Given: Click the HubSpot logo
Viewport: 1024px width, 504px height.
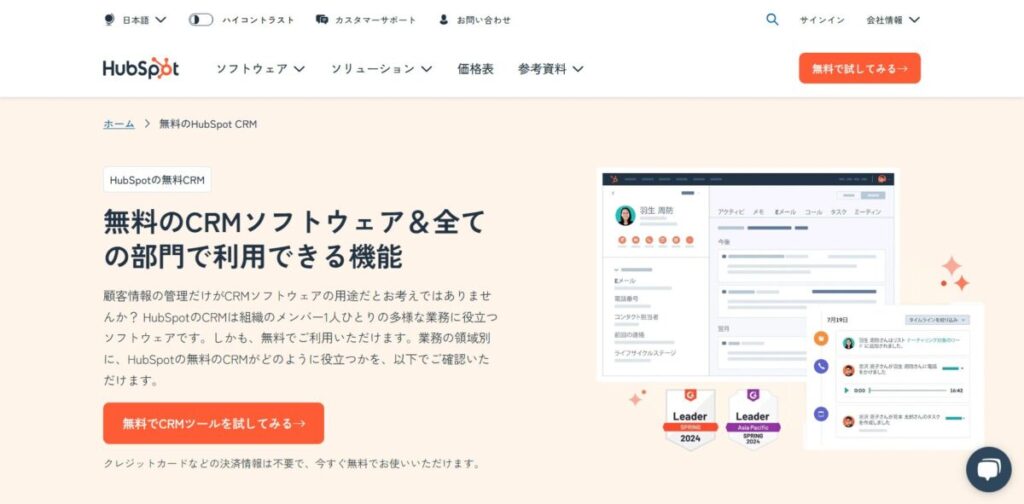Looking at the screenshot, I should point(140,69).
